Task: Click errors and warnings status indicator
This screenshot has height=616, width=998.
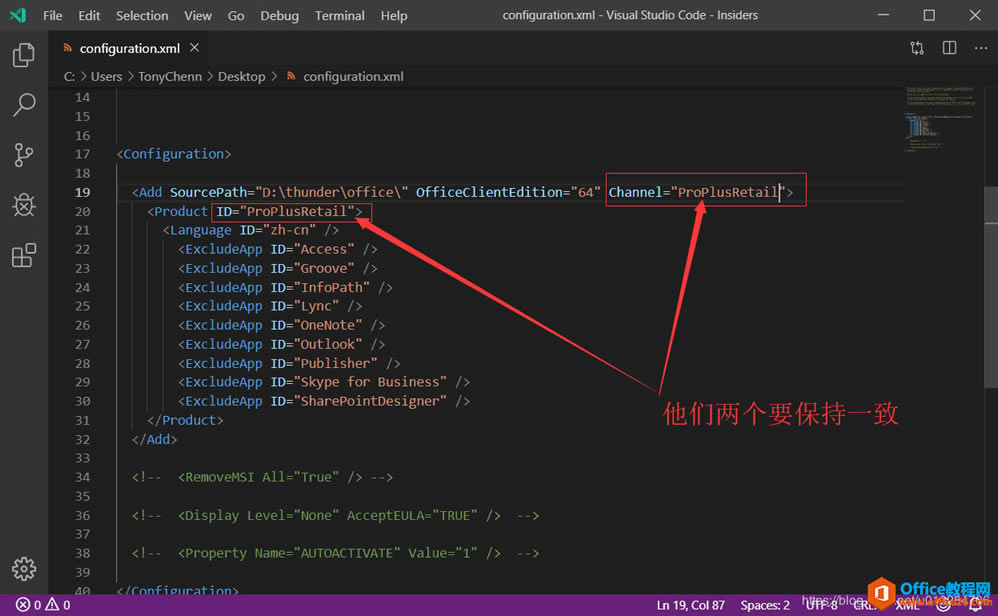Action: (x=43, y=605)
